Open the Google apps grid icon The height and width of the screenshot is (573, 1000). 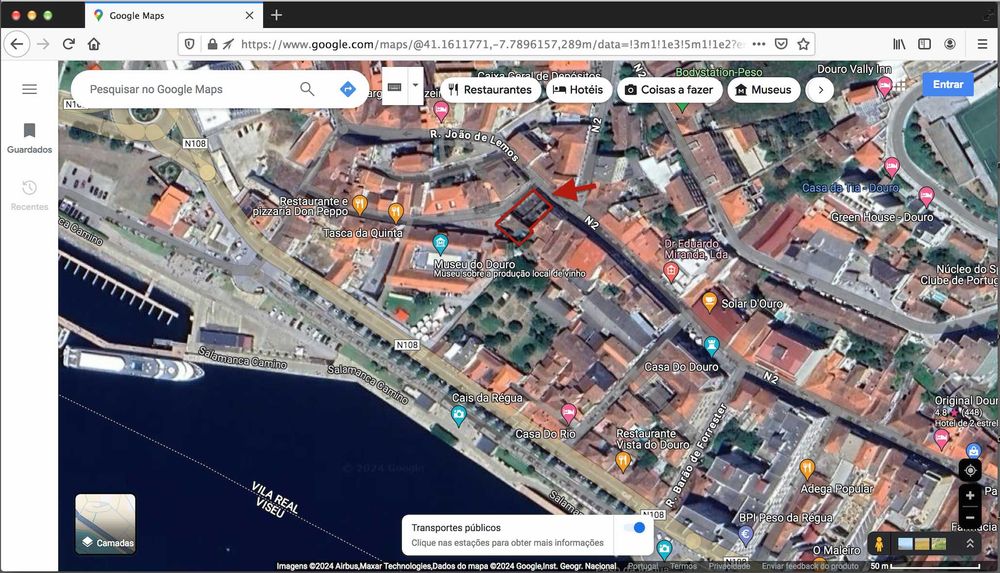tap(900, 85)
